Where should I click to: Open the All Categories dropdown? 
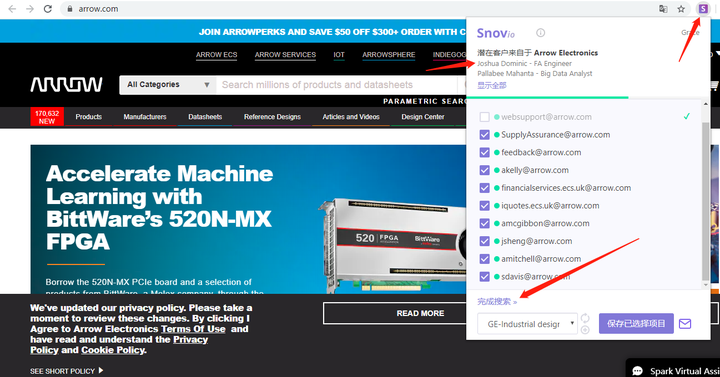tap(168, 85)
